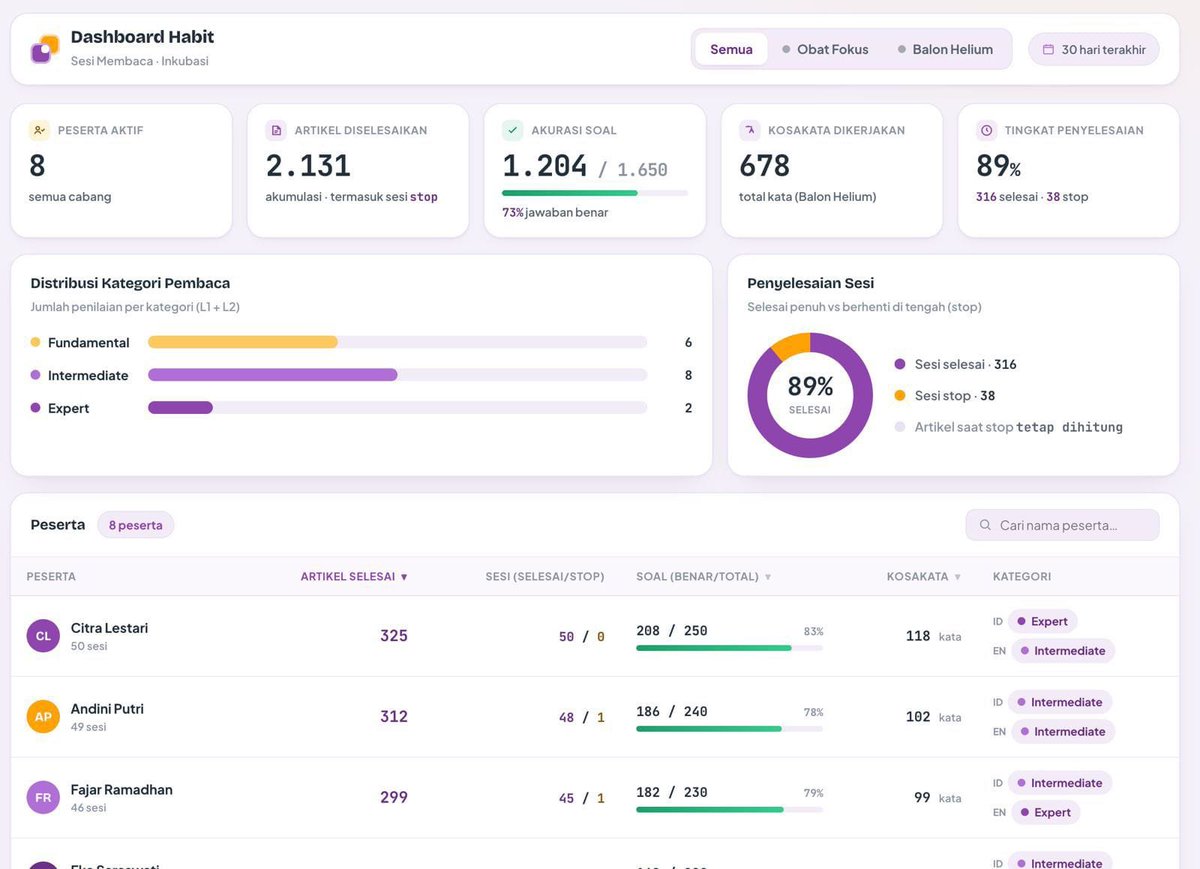Click the 208 / 250 score
This screenshot has width=1200, height=869.
click(x=671, y=631)
